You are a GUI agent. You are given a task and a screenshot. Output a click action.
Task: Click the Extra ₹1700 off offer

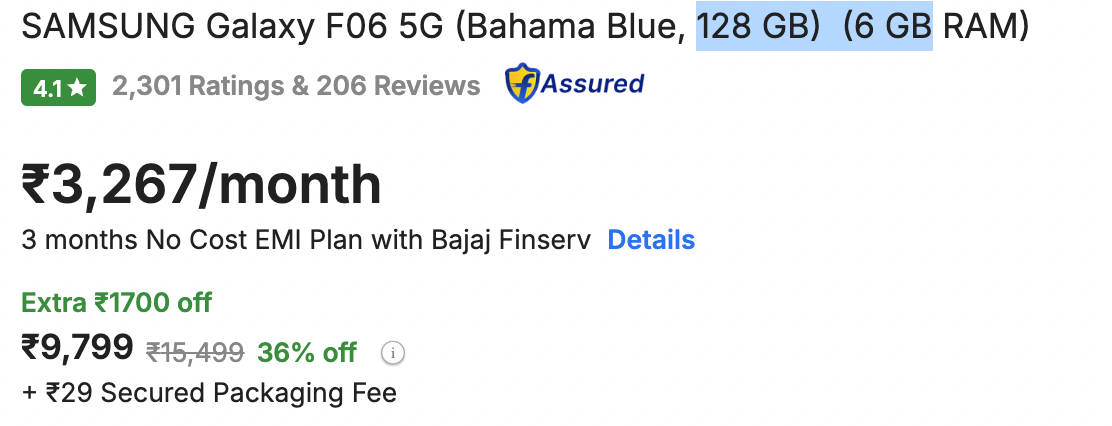click(116, 302)
